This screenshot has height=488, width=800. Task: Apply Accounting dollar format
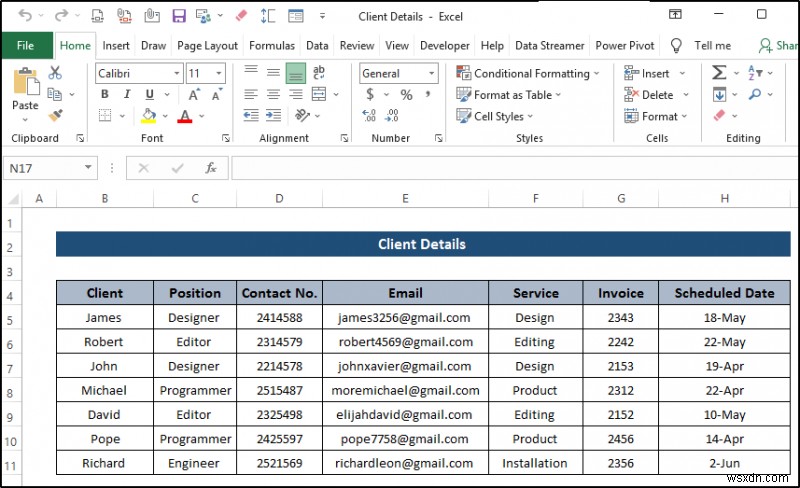(x=370, y=94)
